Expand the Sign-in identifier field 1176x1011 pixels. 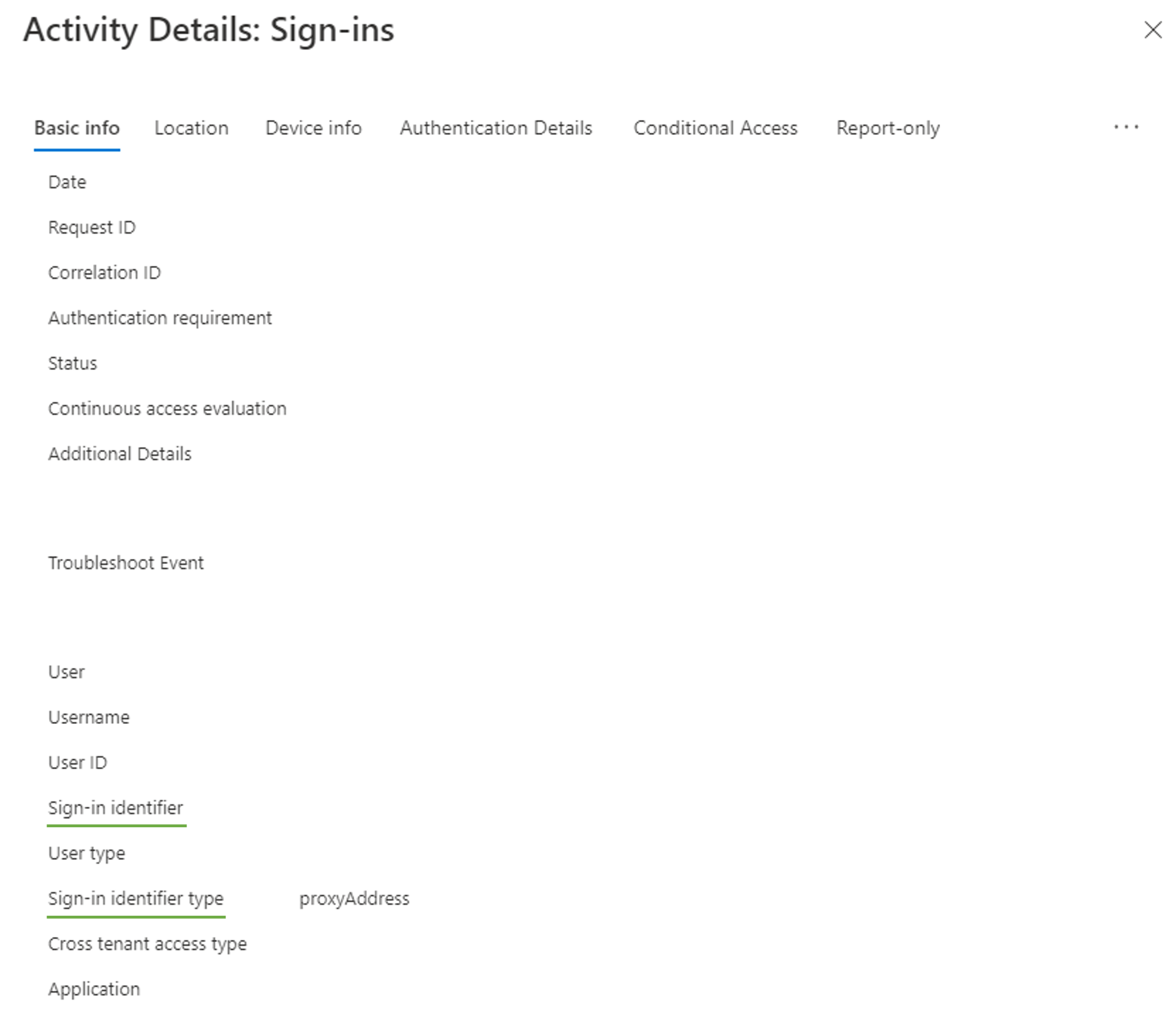point(114,807)
